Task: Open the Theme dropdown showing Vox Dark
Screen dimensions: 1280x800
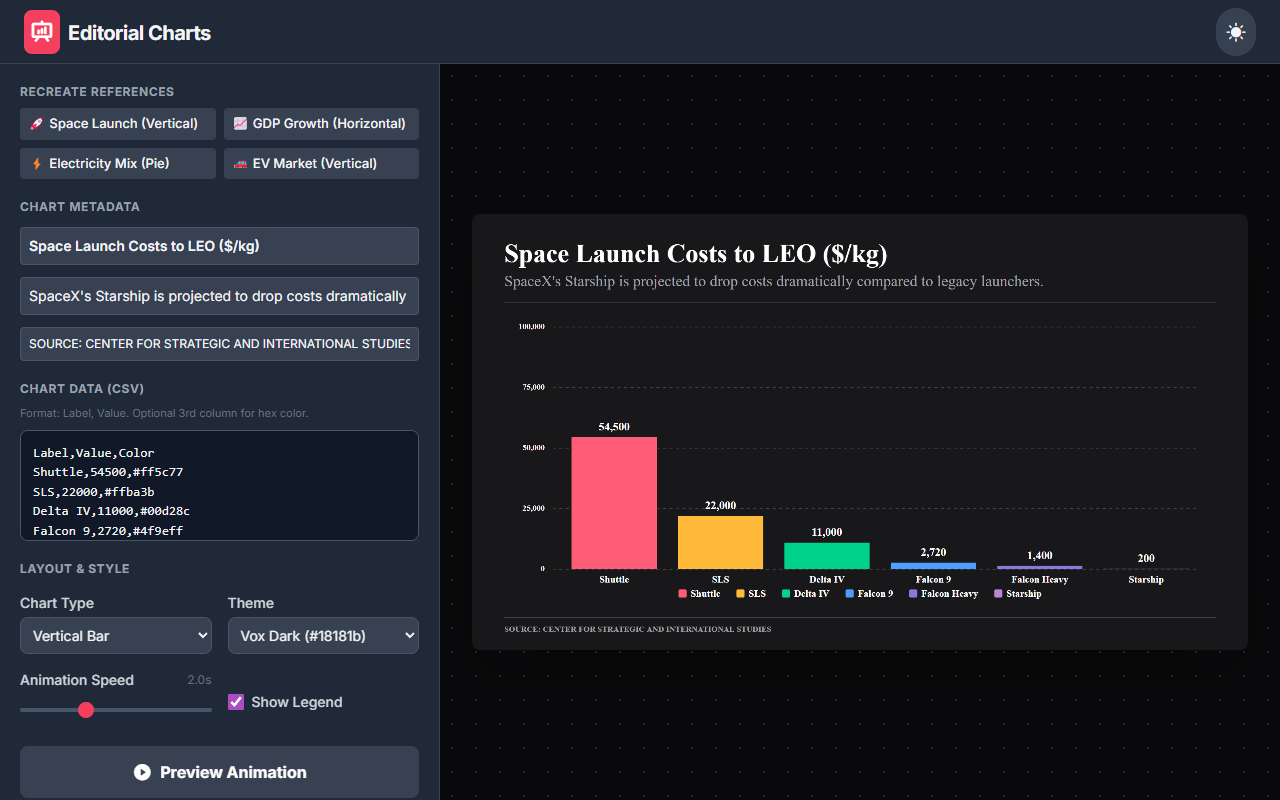Action: click(x=323, y=636)
